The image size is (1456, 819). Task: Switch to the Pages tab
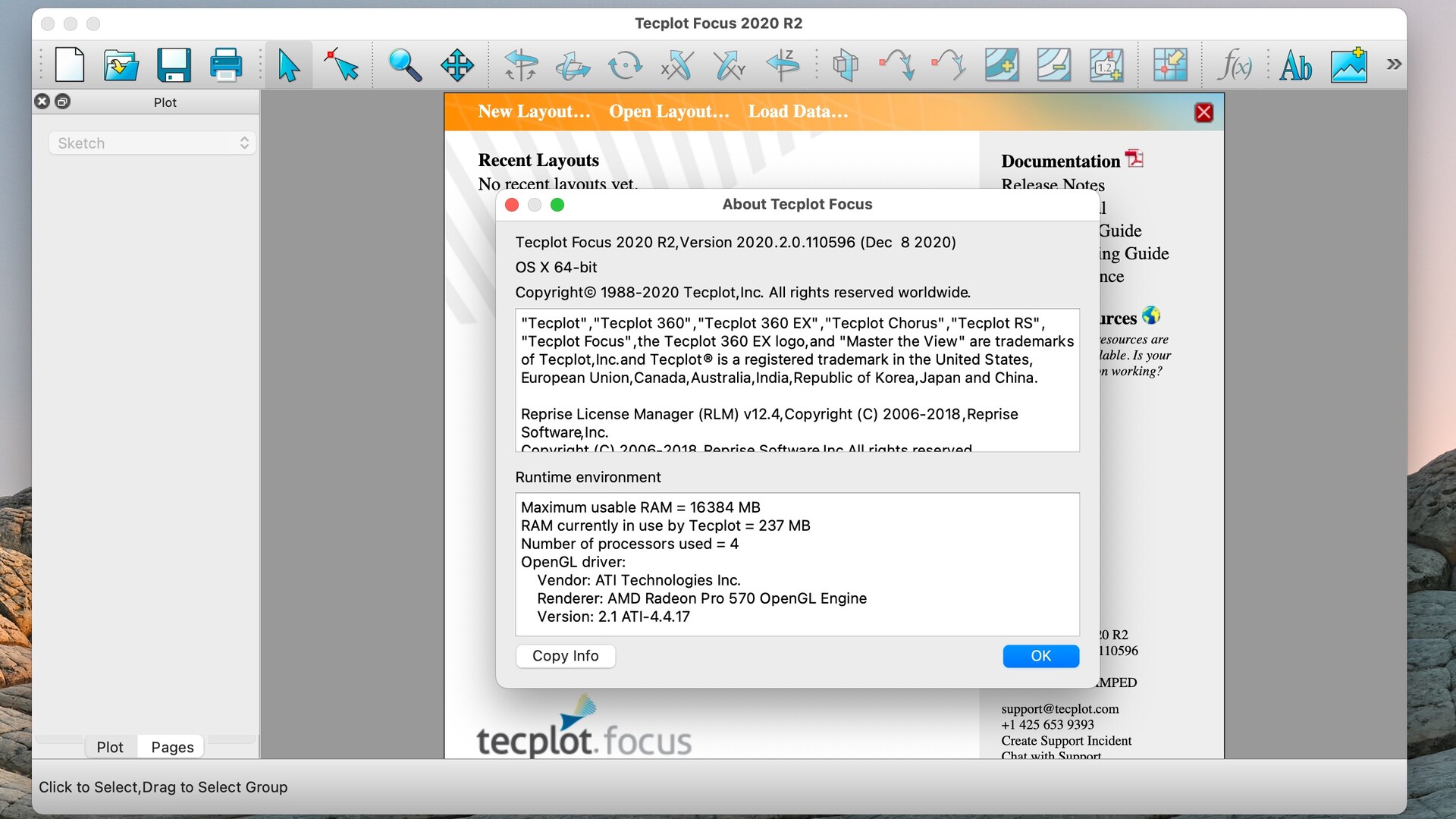171,746
